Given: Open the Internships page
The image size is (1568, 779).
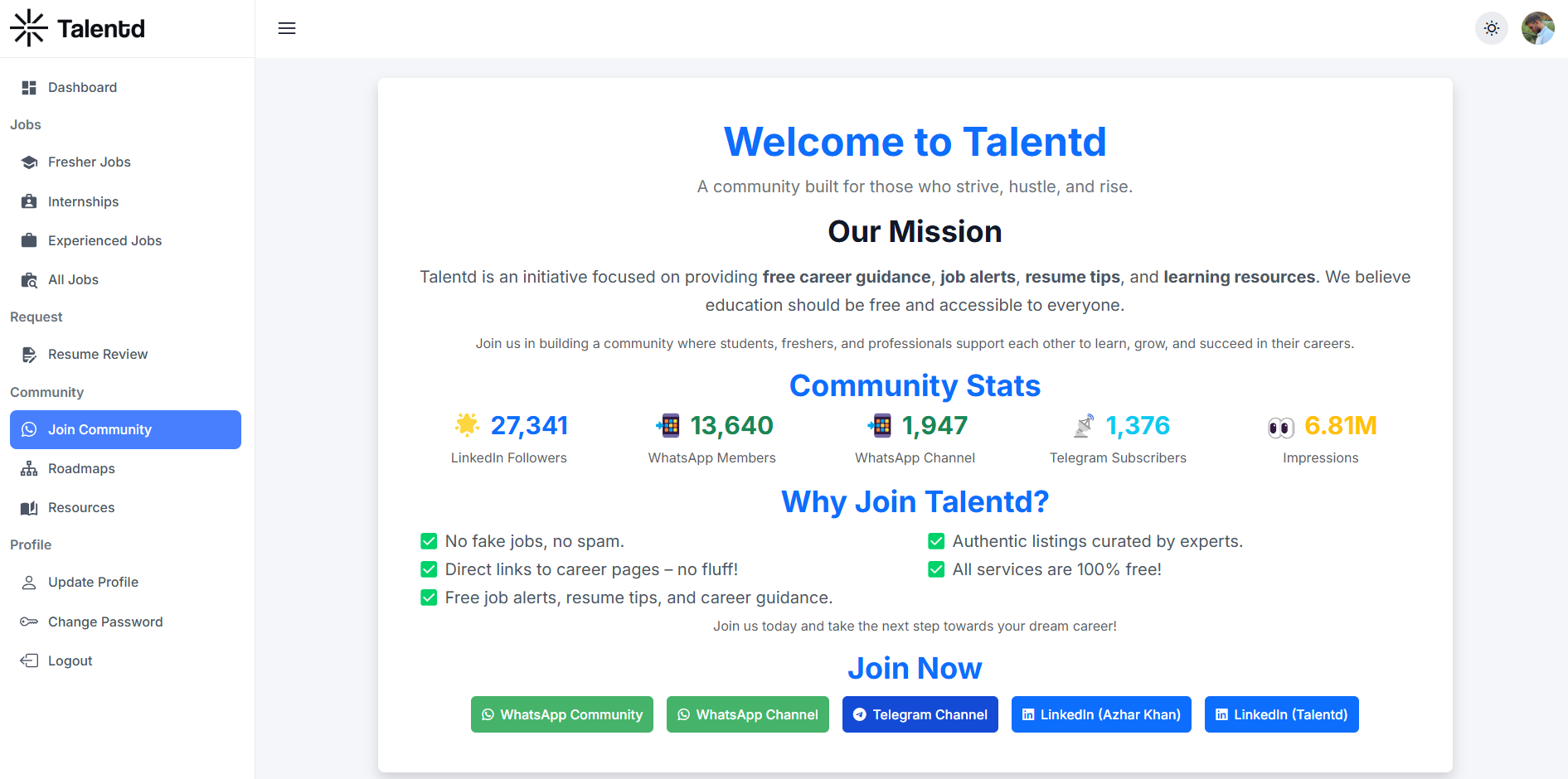Looking at the screenshot, I should 125,201.
